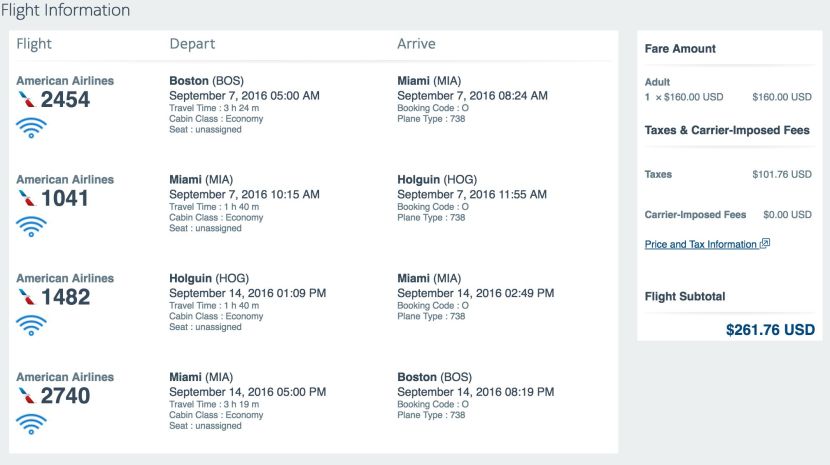Click the external-link icon after Tax Information
The image size is (830, 465).
765,243
